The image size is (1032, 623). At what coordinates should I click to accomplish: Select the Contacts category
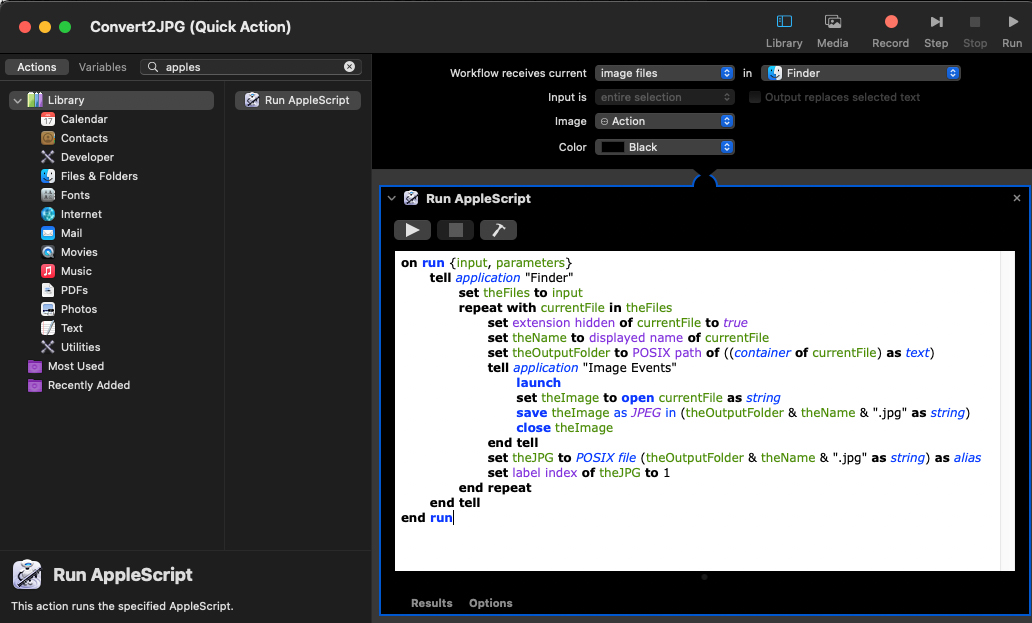point(84,138)
